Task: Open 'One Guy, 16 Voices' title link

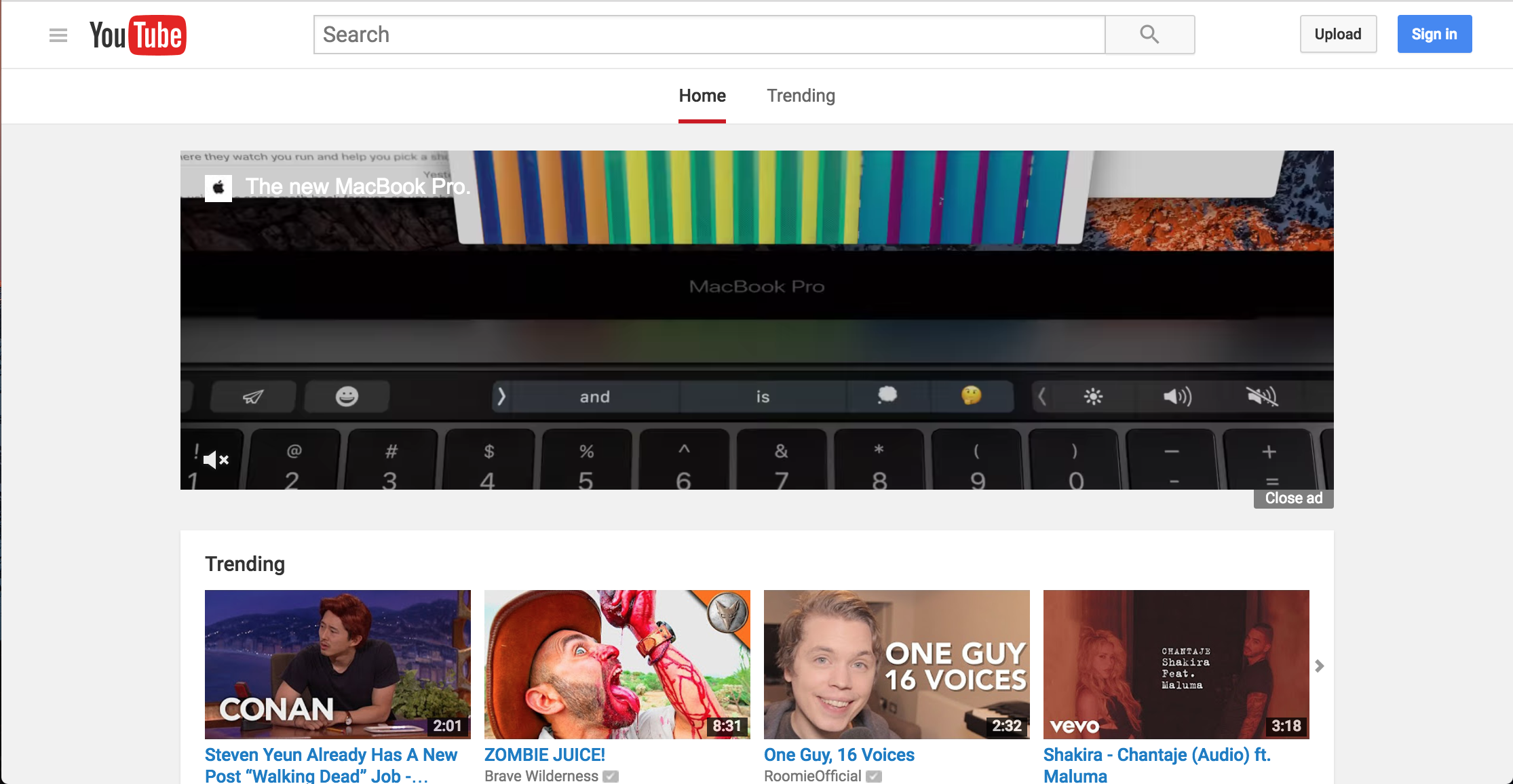Action: pos(839,755)
